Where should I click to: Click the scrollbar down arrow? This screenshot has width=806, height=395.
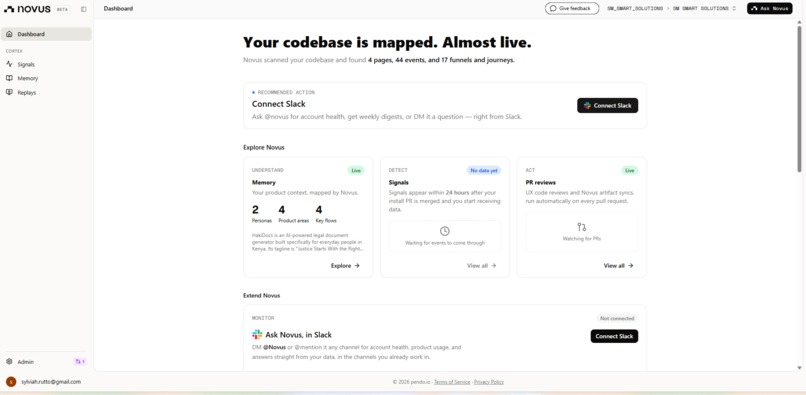click(799, 368)
